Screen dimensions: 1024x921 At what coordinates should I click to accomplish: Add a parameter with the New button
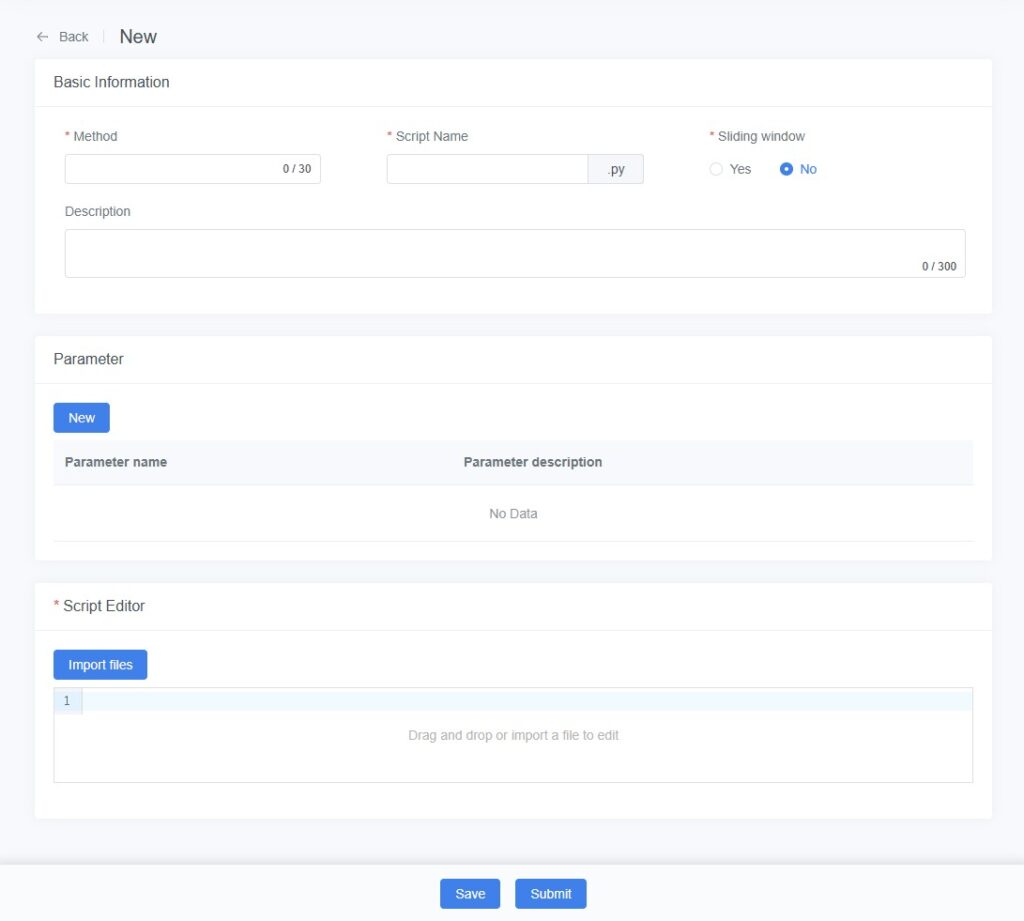81,418
